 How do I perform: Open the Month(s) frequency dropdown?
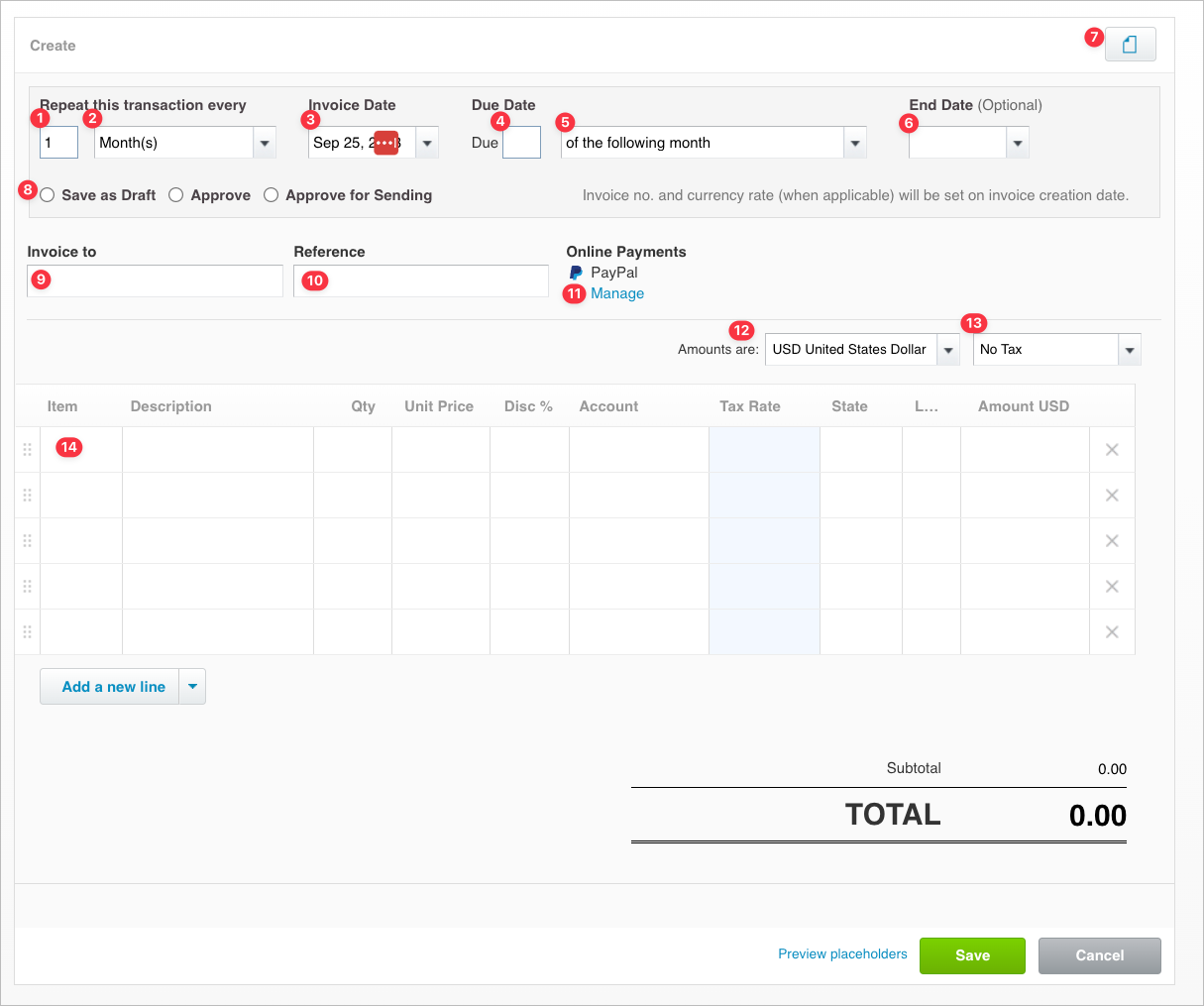tap(263, 142)
